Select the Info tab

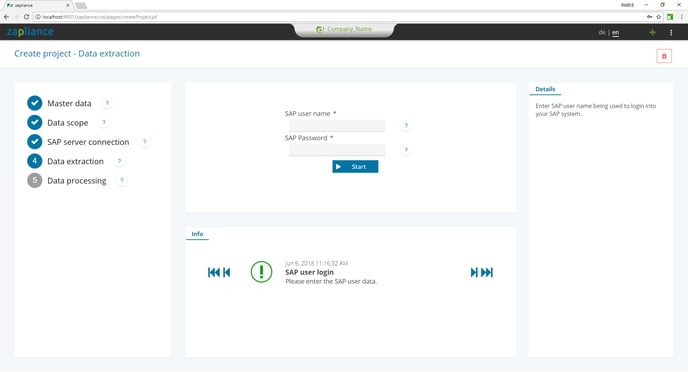(x=197, y=234)
